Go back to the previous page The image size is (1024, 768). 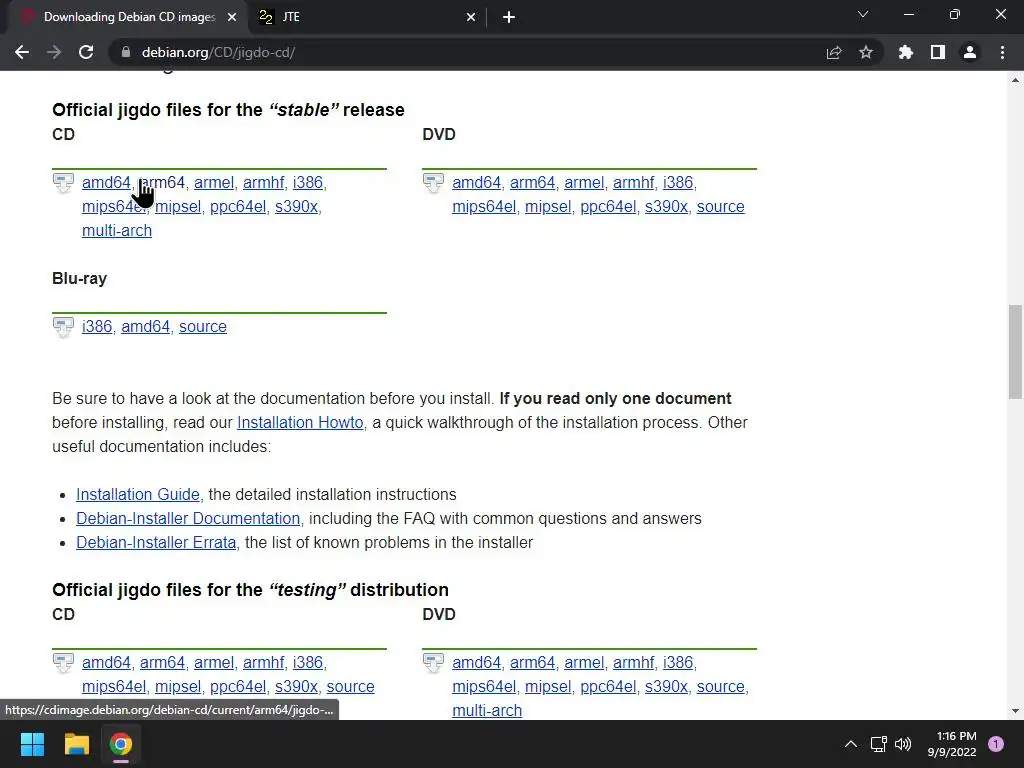pyautogui.click(x=22, y=52)
